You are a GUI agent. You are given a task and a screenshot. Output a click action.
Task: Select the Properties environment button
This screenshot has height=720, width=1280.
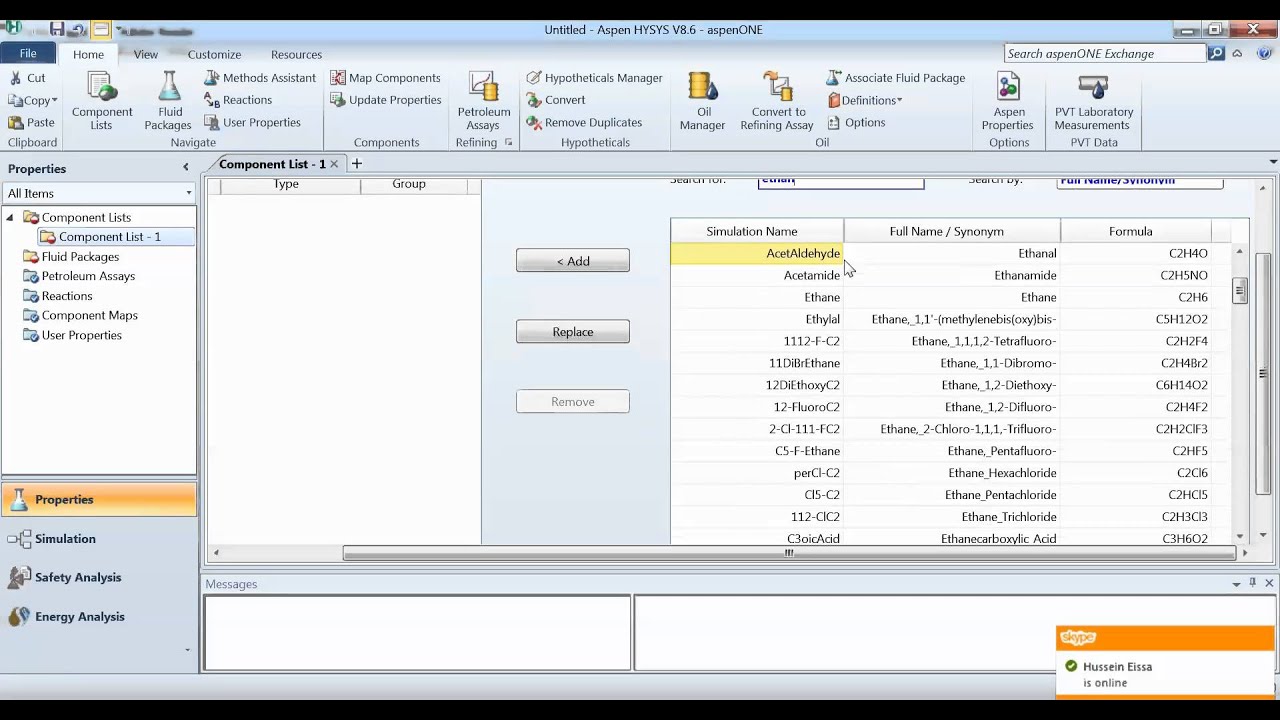(x=99, y=499)
